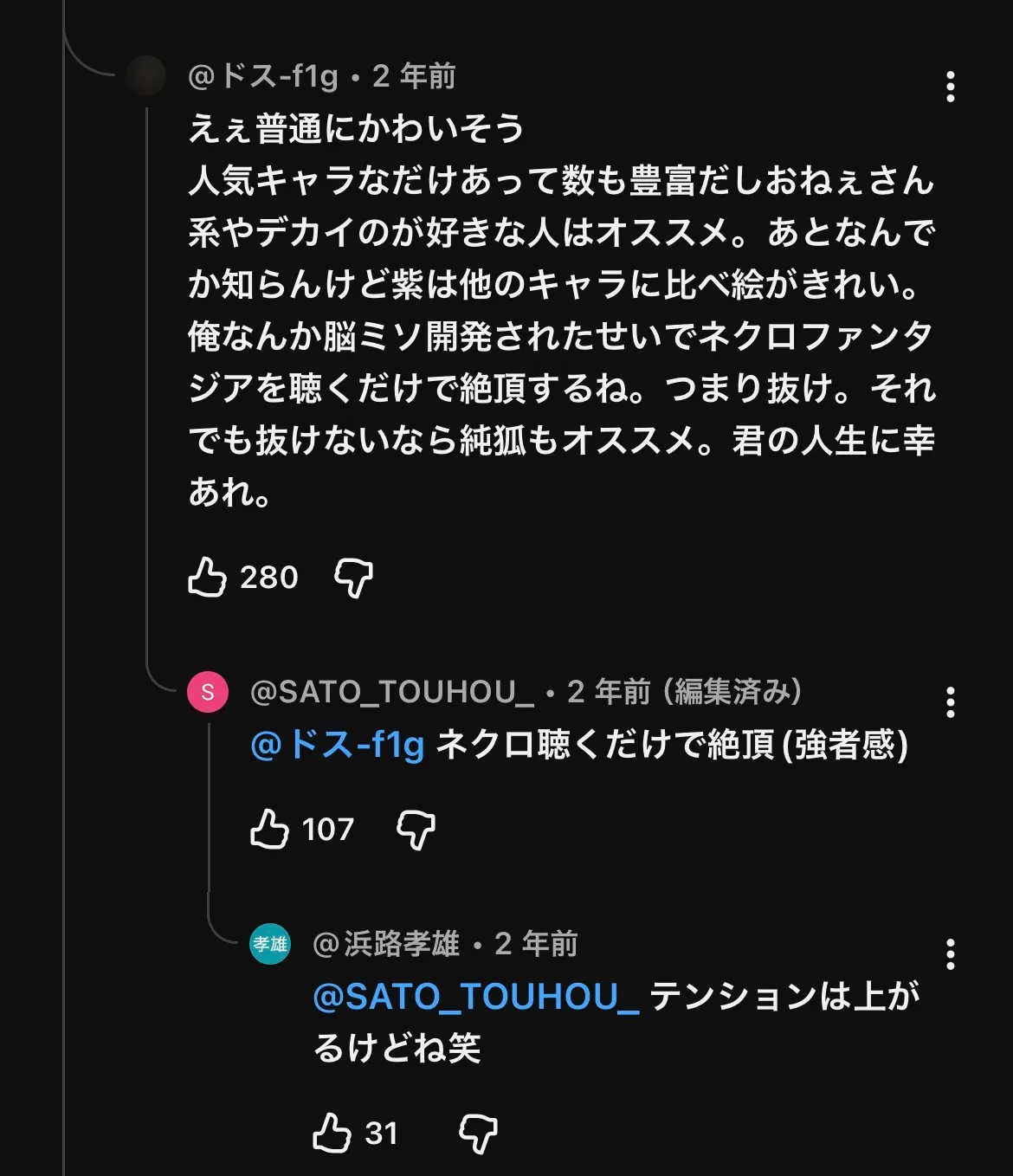The height and width of the screenshot is (1176, 1013).
Task: Open the gray @SATO_TOUHOU_ author name
Action: [x=392, y=692]
